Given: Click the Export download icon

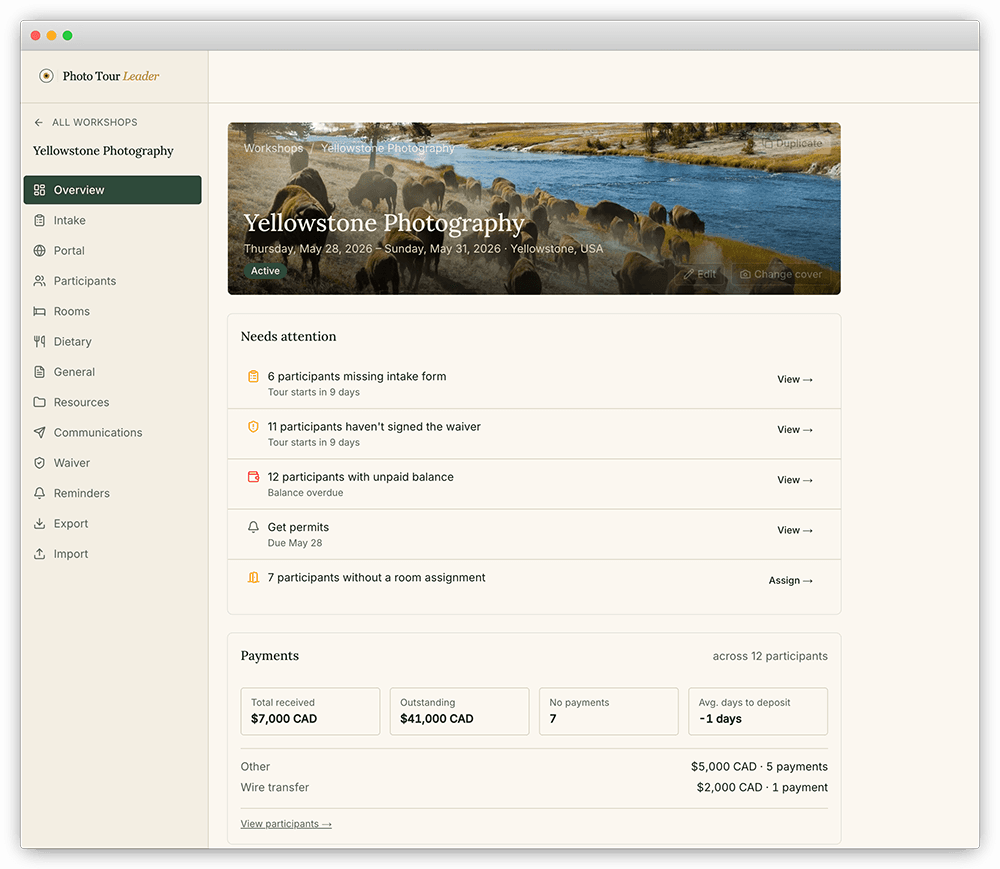Looking at the screenshot, I should tap(40, 523).
